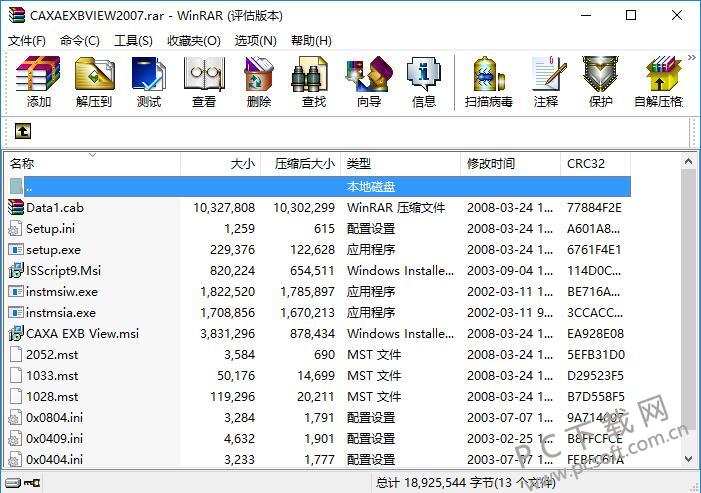Sort by CRC32 column header
This screenshot has width=701, height=493.
click(595, 164)
